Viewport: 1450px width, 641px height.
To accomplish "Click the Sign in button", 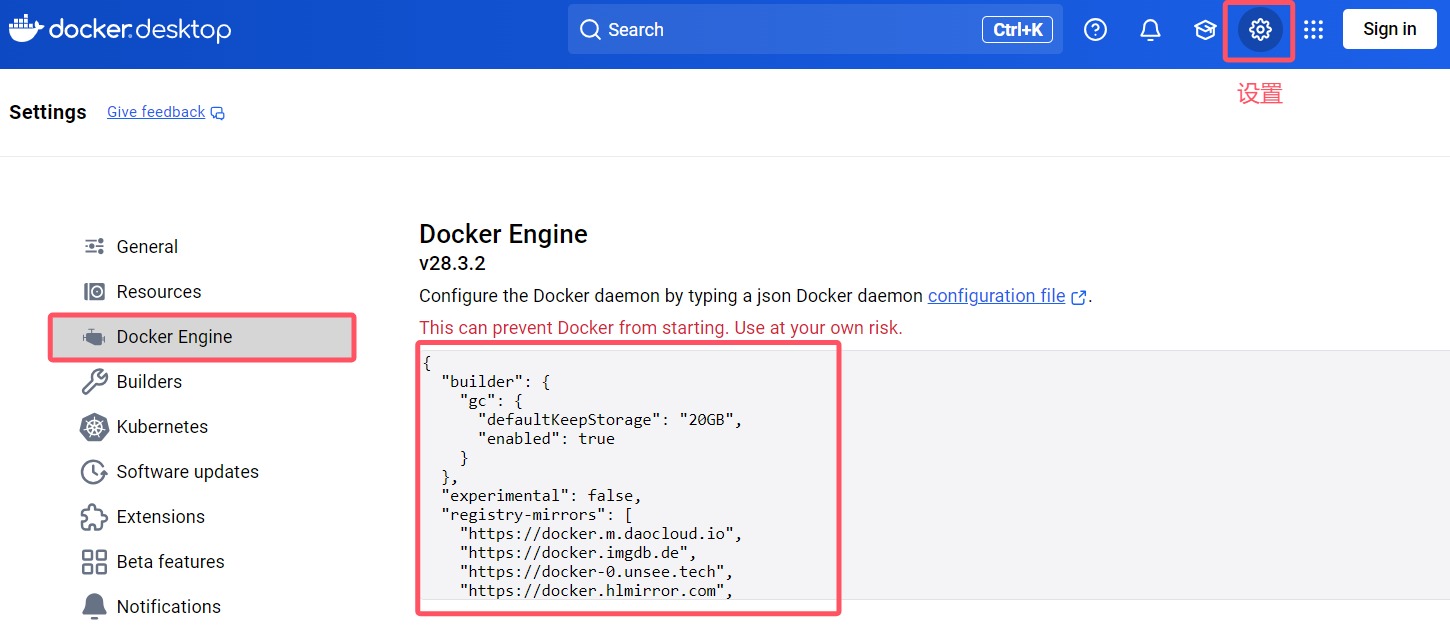I will [x=1389, y=29].
